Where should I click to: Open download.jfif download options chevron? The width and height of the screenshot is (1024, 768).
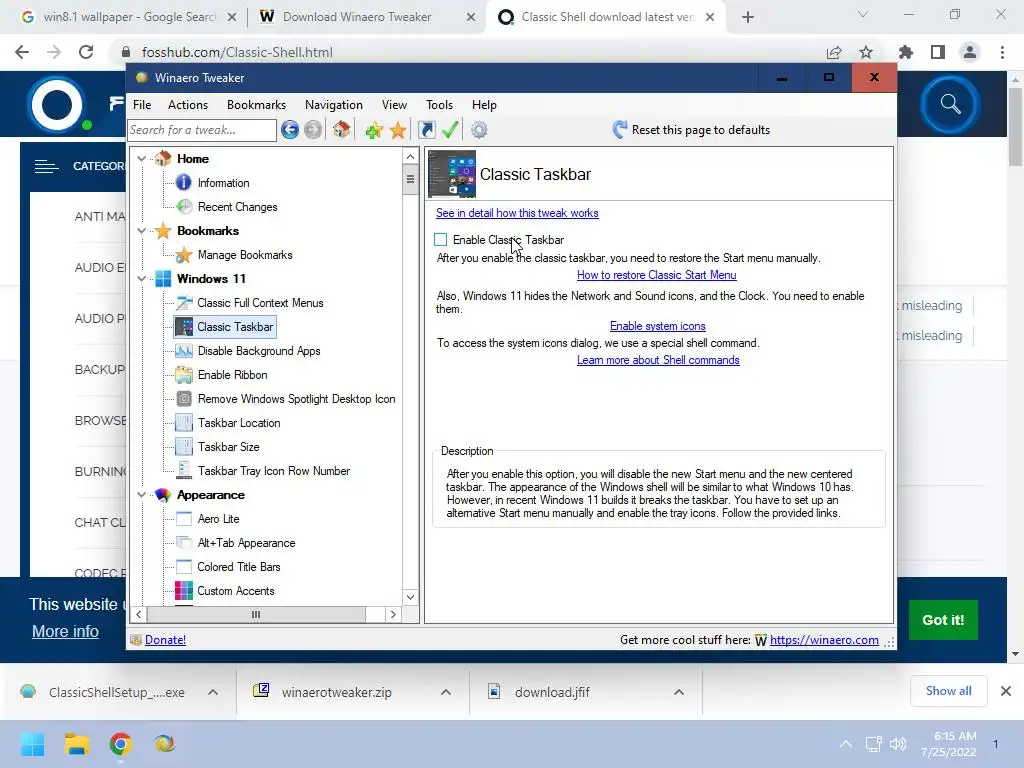(x=679, y=692)
